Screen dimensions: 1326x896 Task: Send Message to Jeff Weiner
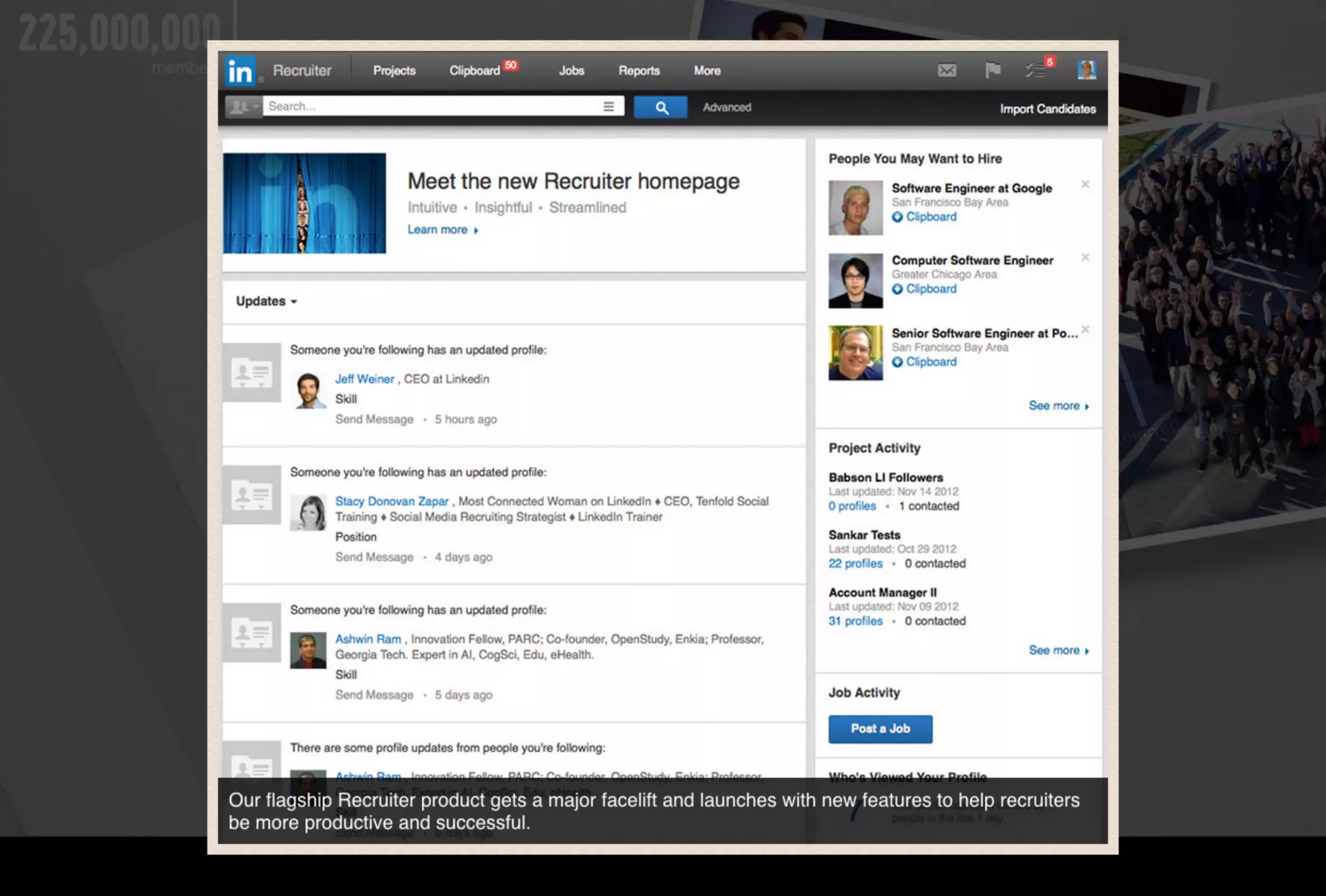(x=374, y=420)
